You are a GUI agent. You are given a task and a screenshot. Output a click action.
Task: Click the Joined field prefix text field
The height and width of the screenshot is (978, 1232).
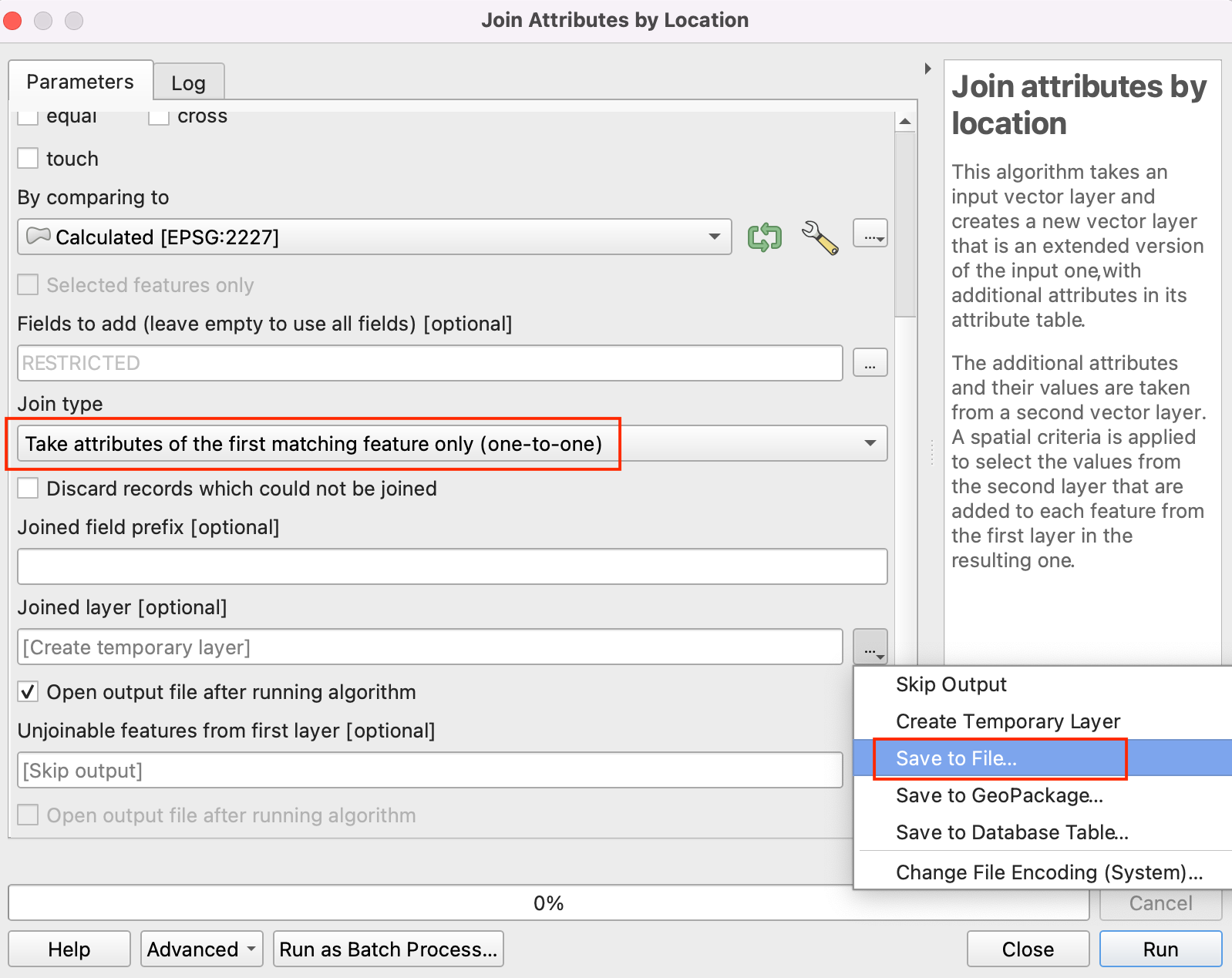click(x=452, y=566)
